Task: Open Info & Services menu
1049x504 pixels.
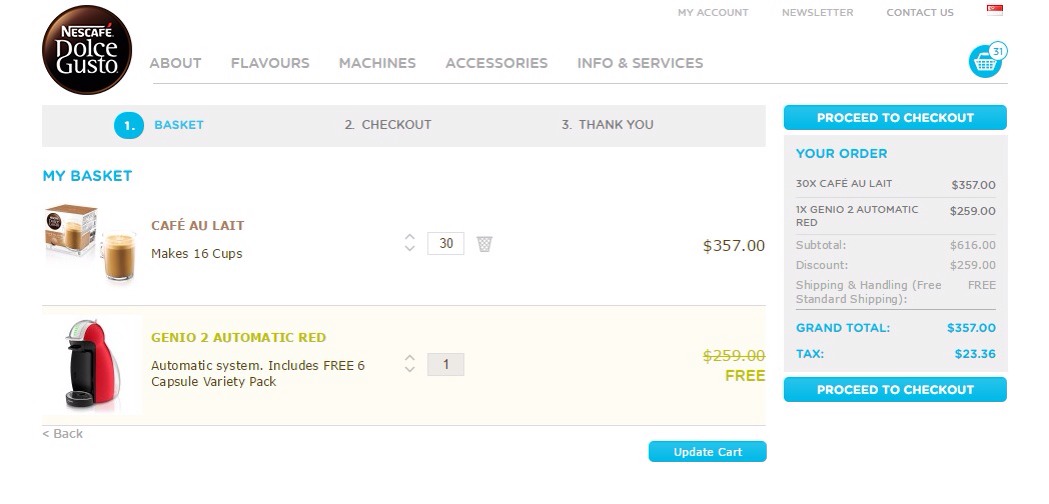Action: [640, 63]
